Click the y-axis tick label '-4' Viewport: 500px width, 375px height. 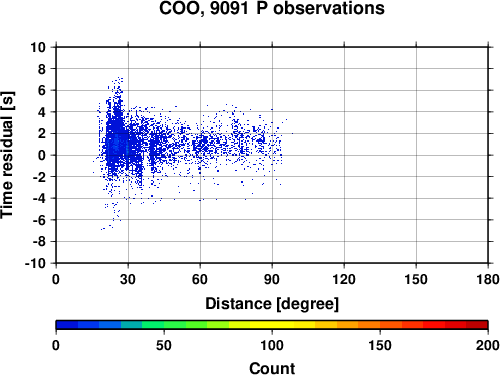pyautogui.click(x=39, y=198)
